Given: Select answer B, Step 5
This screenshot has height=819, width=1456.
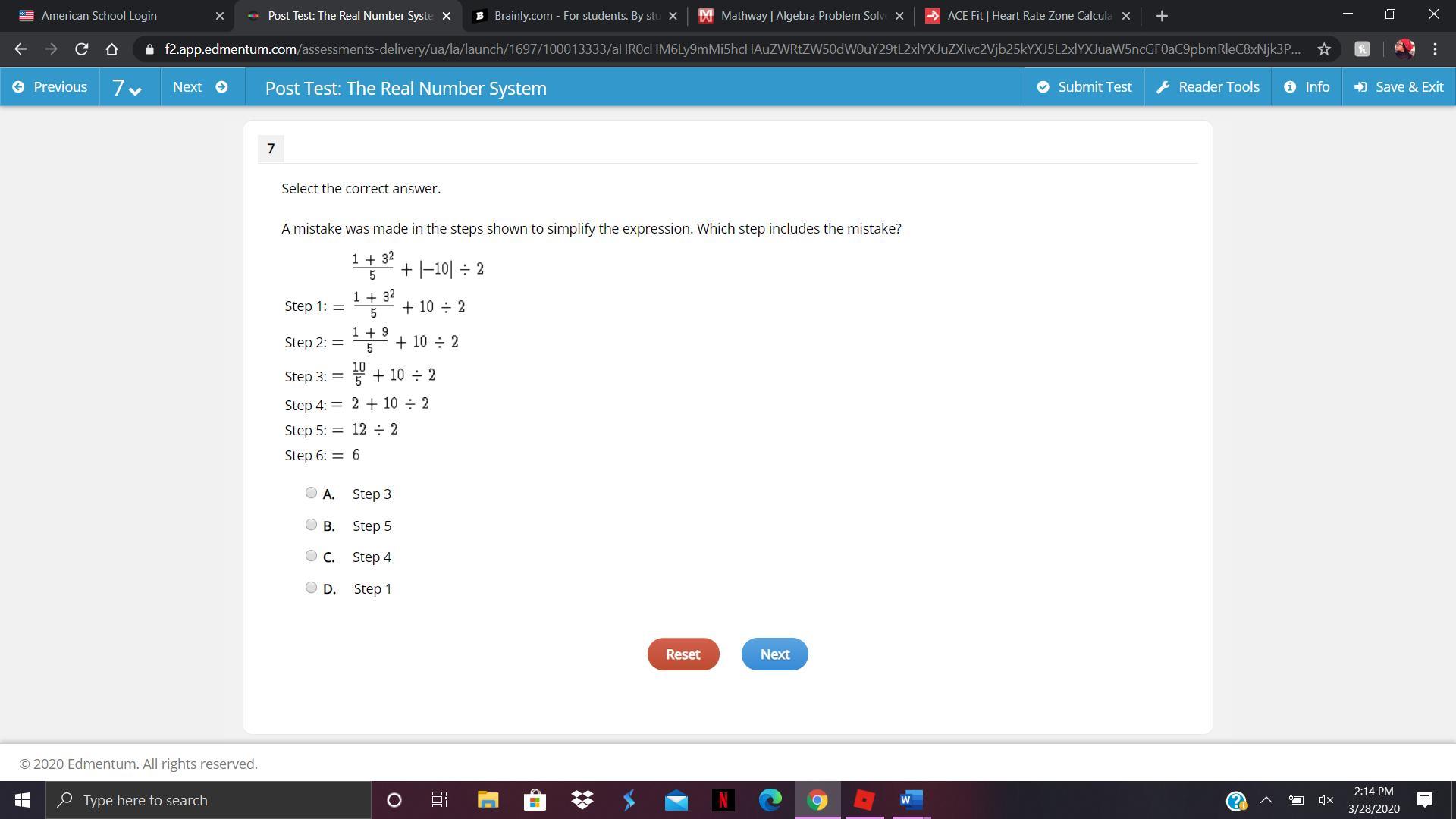Looking at the screenshot, I should tap(311, 525).
